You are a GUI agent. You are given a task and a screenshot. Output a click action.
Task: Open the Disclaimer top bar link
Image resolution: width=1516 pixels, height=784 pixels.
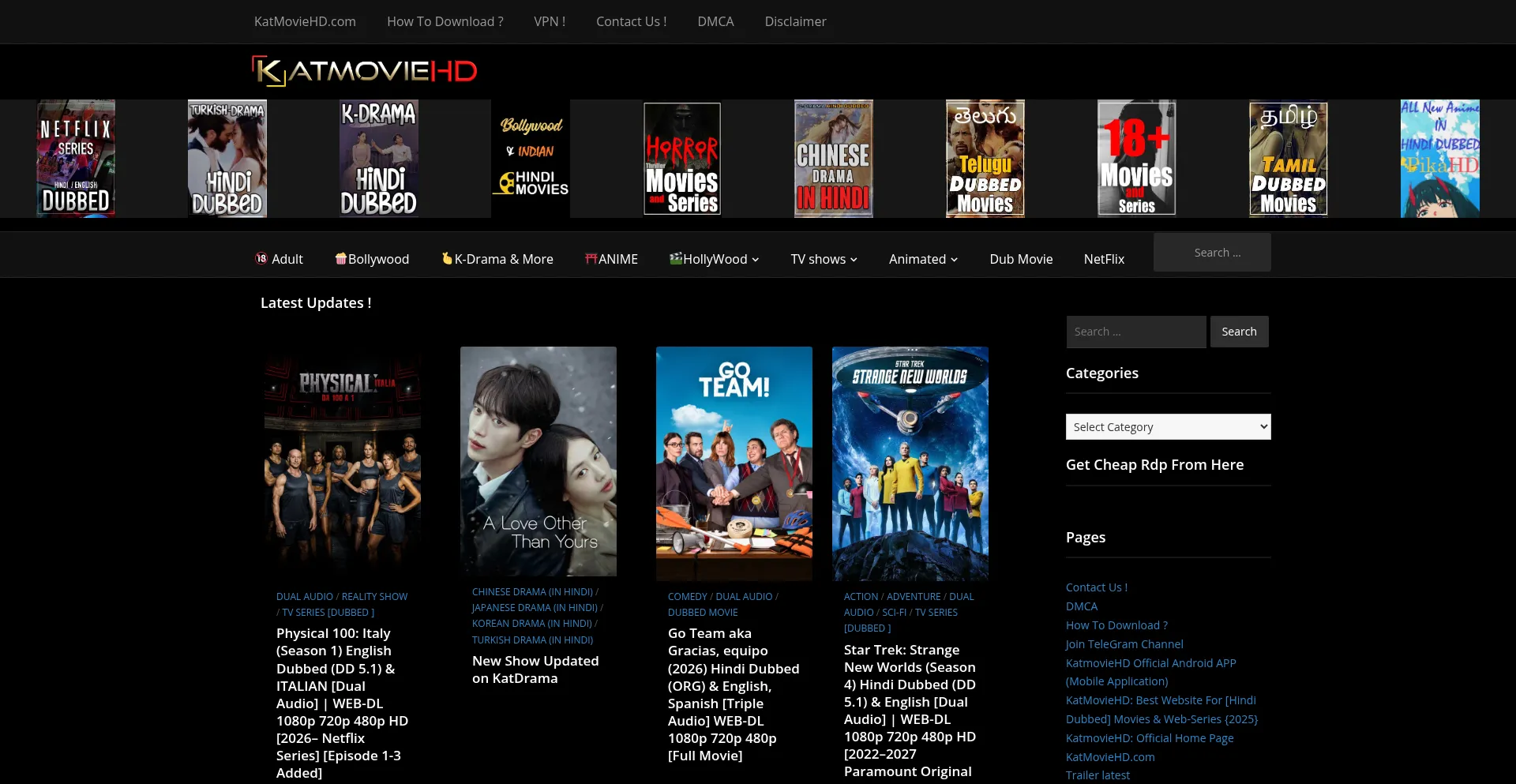point(795,21)
